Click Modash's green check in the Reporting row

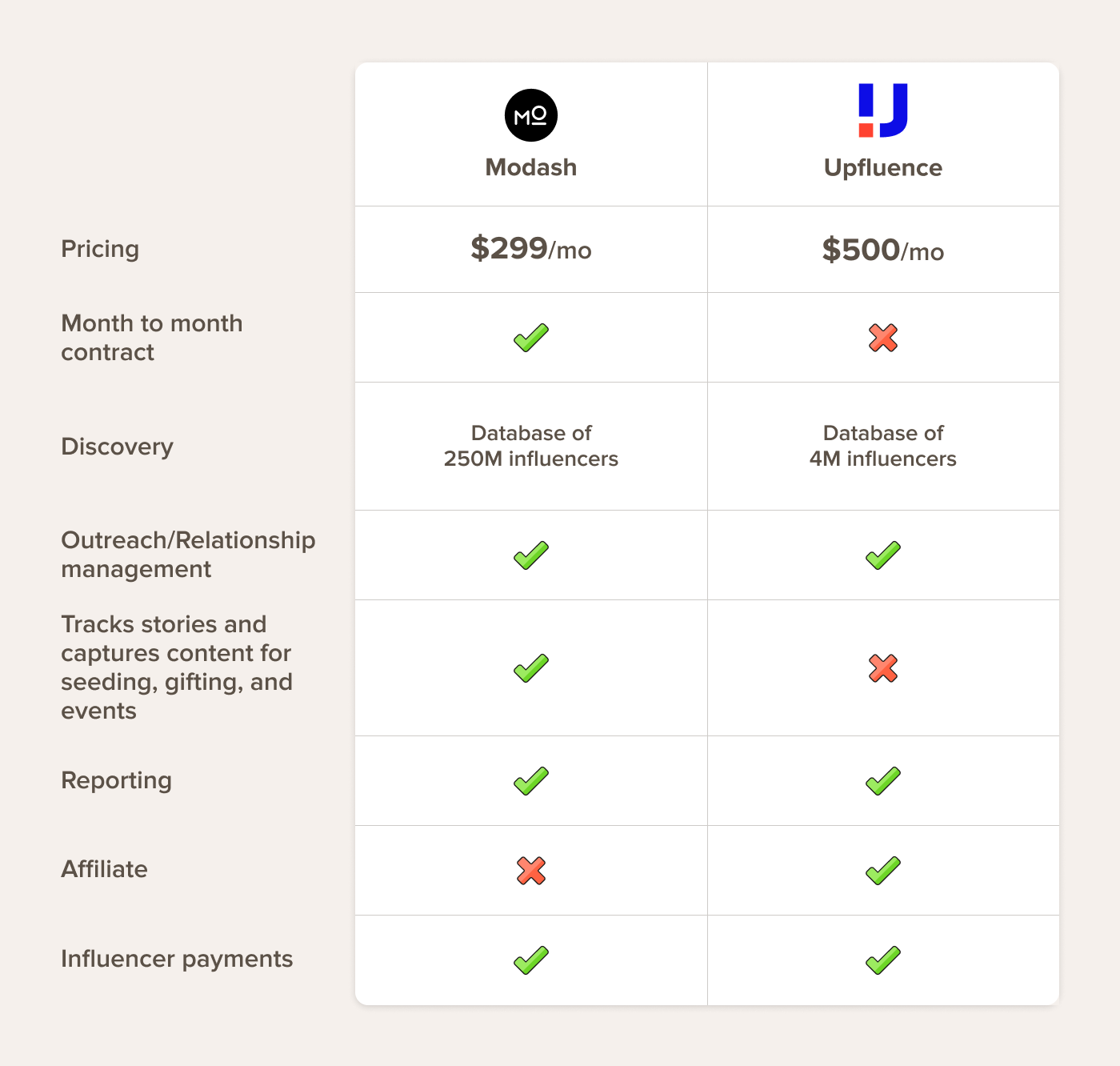pos(531,781)
